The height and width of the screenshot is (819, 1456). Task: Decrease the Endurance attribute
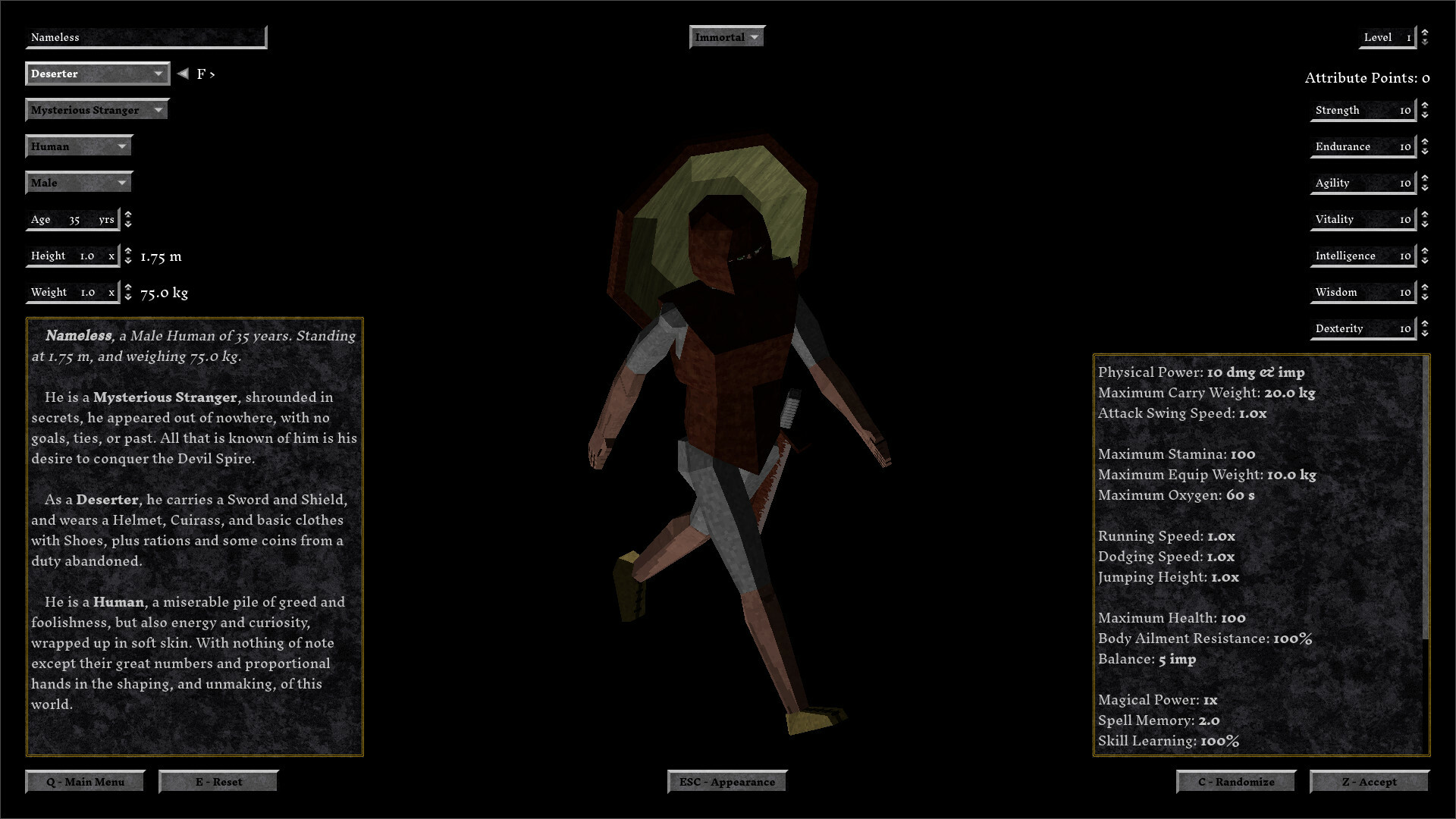coord(1424,152)
